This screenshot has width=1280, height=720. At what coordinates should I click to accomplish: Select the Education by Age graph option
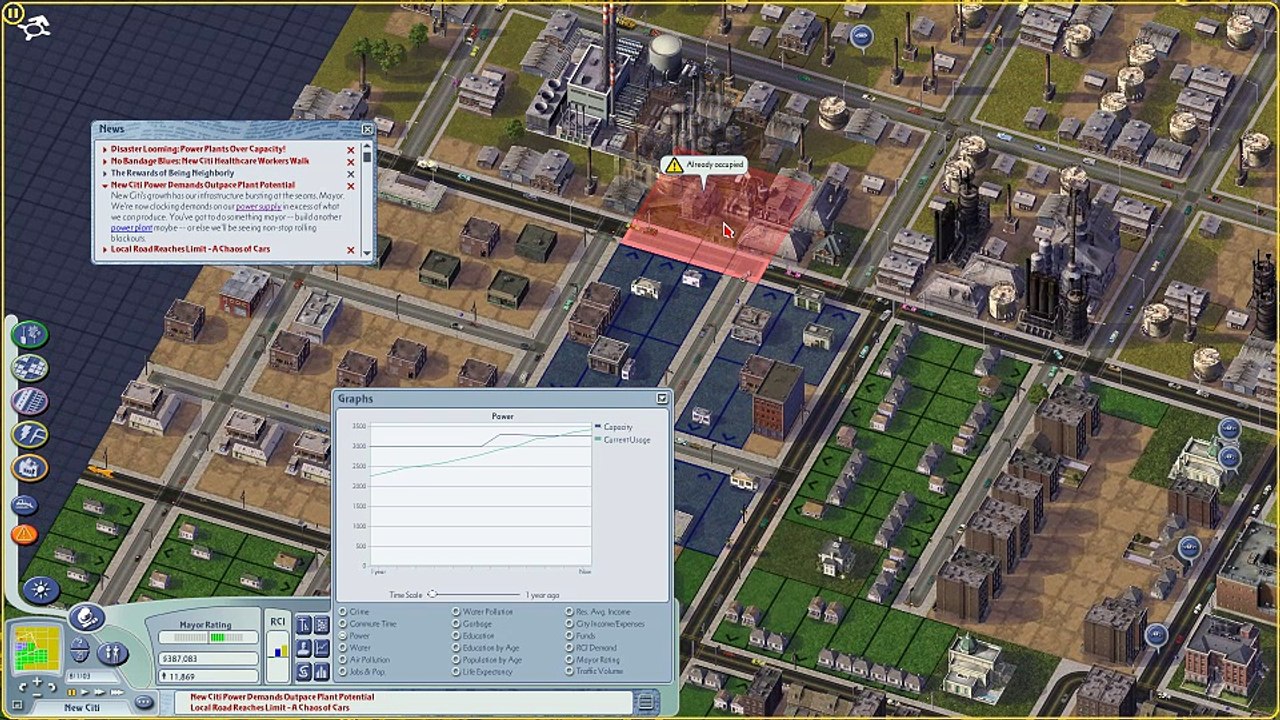(x=485, y=648)
